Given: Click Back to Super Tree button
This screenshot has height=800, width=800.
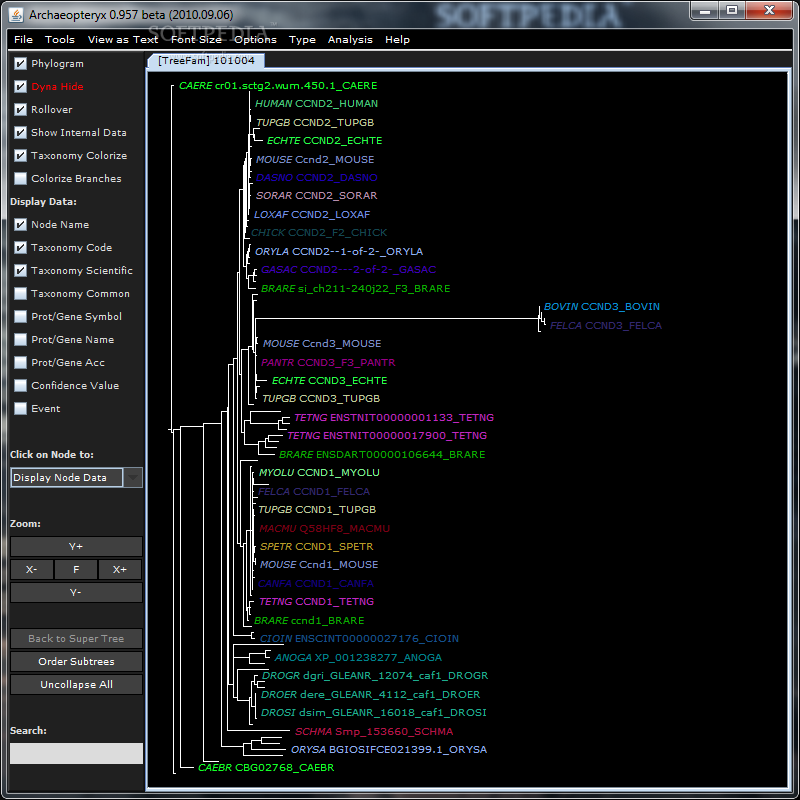Looking at the screenshot, I should 76,638.
